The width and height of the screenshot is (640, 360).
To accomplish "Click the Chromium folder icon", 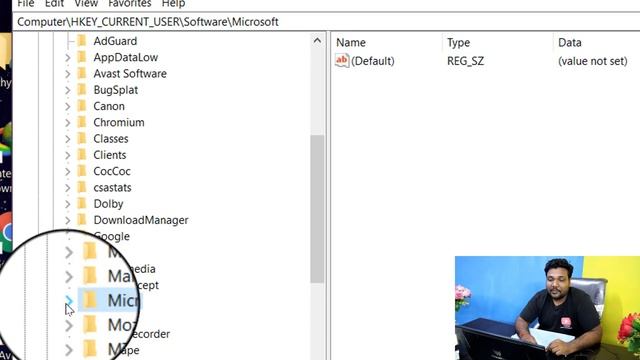I will pos(82,122).
